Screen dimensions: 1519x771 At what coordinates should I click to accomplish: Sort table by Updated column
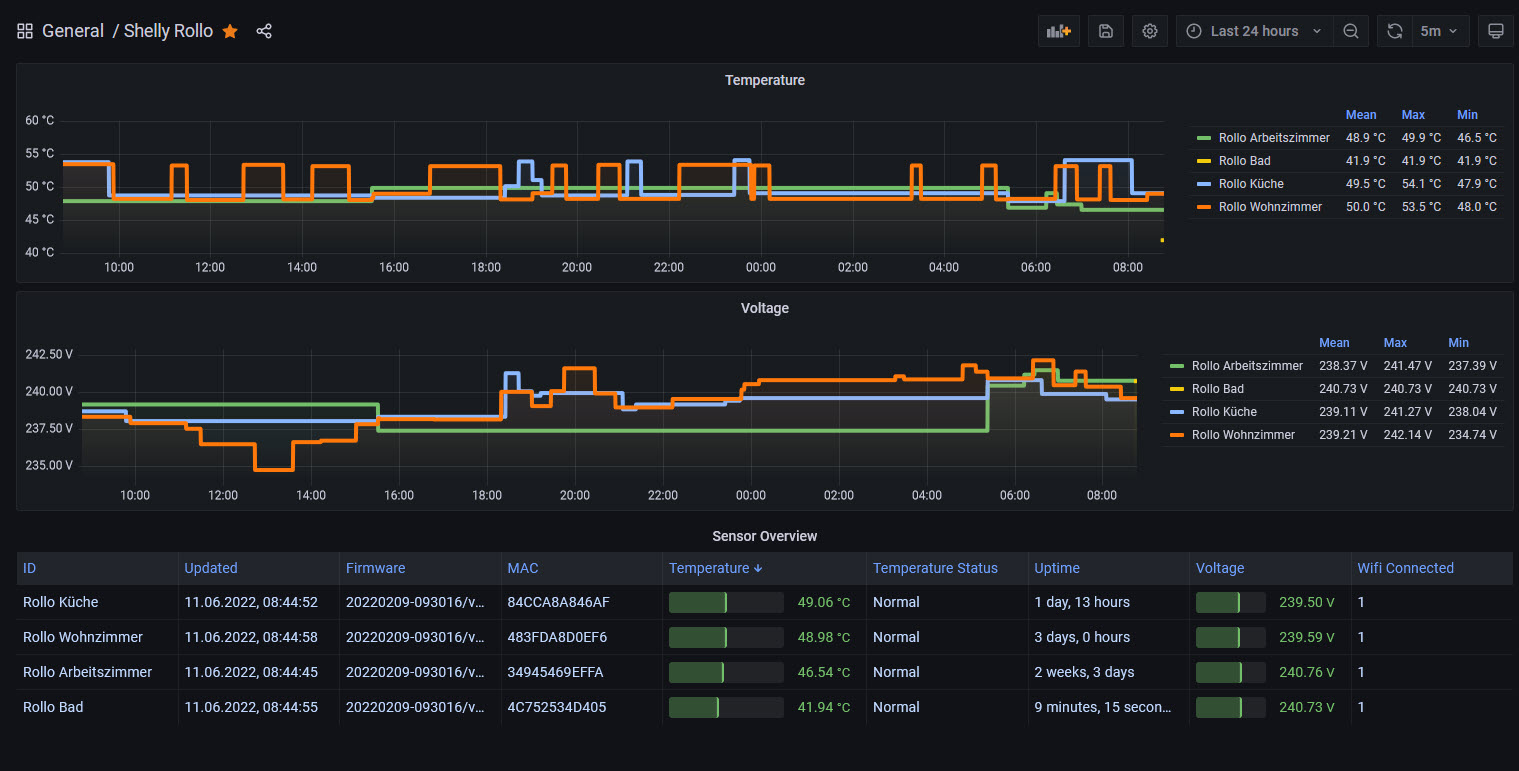point(211,568)
